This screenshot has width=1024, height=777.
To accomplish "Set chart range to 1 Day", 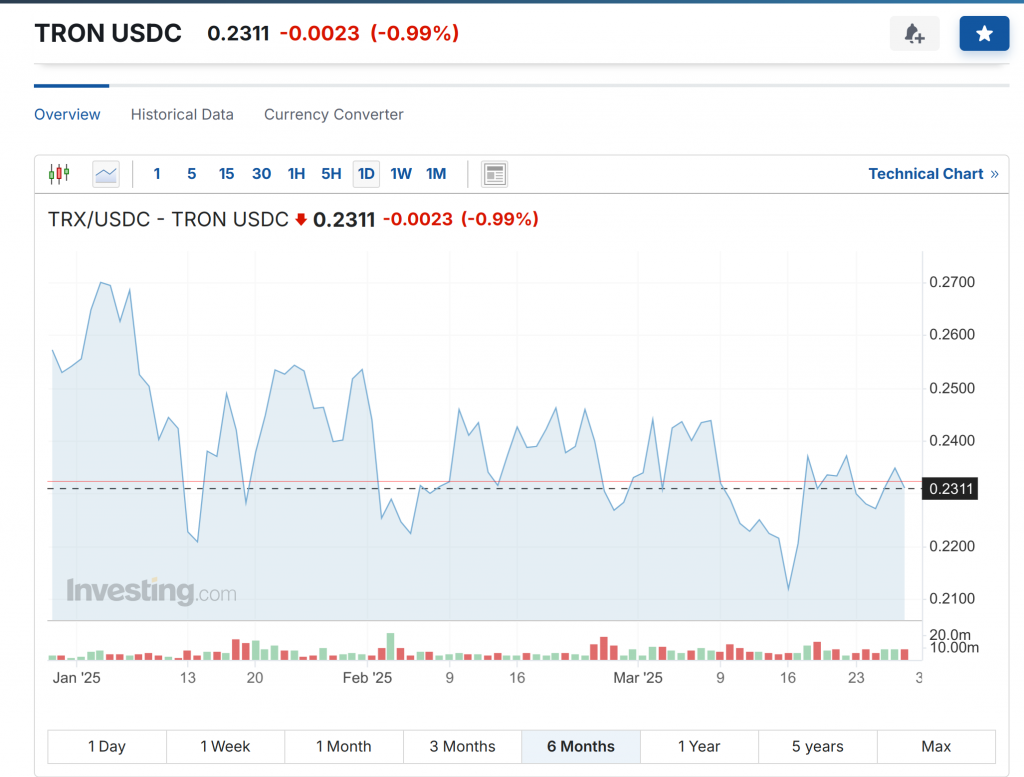I will tap(107, 746).
